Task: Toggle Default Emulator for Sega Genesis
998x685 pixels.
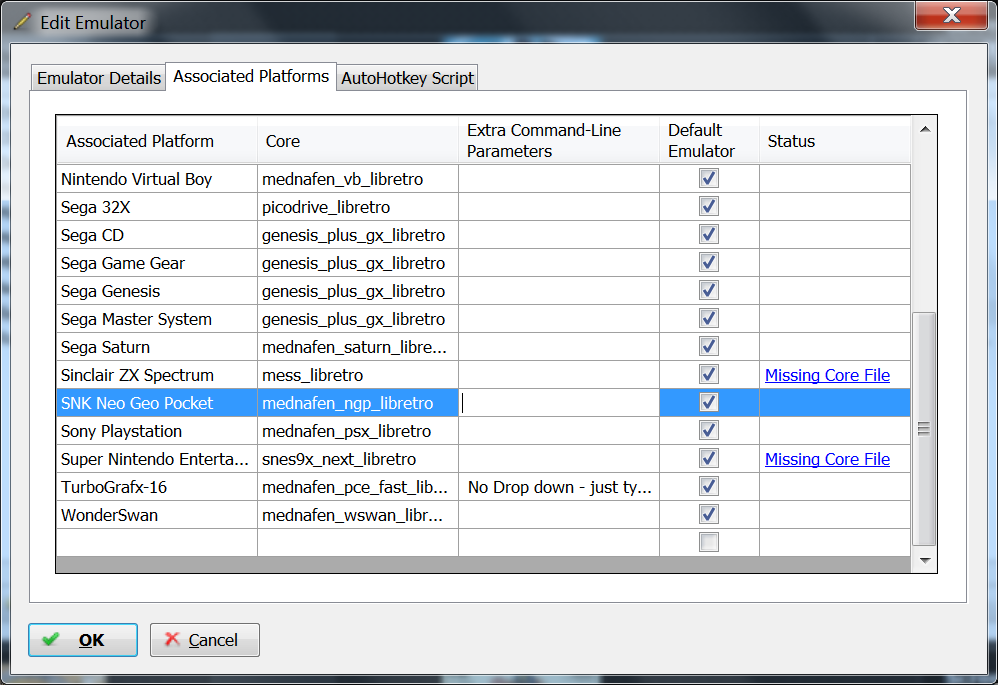Action: pos(709,290)
